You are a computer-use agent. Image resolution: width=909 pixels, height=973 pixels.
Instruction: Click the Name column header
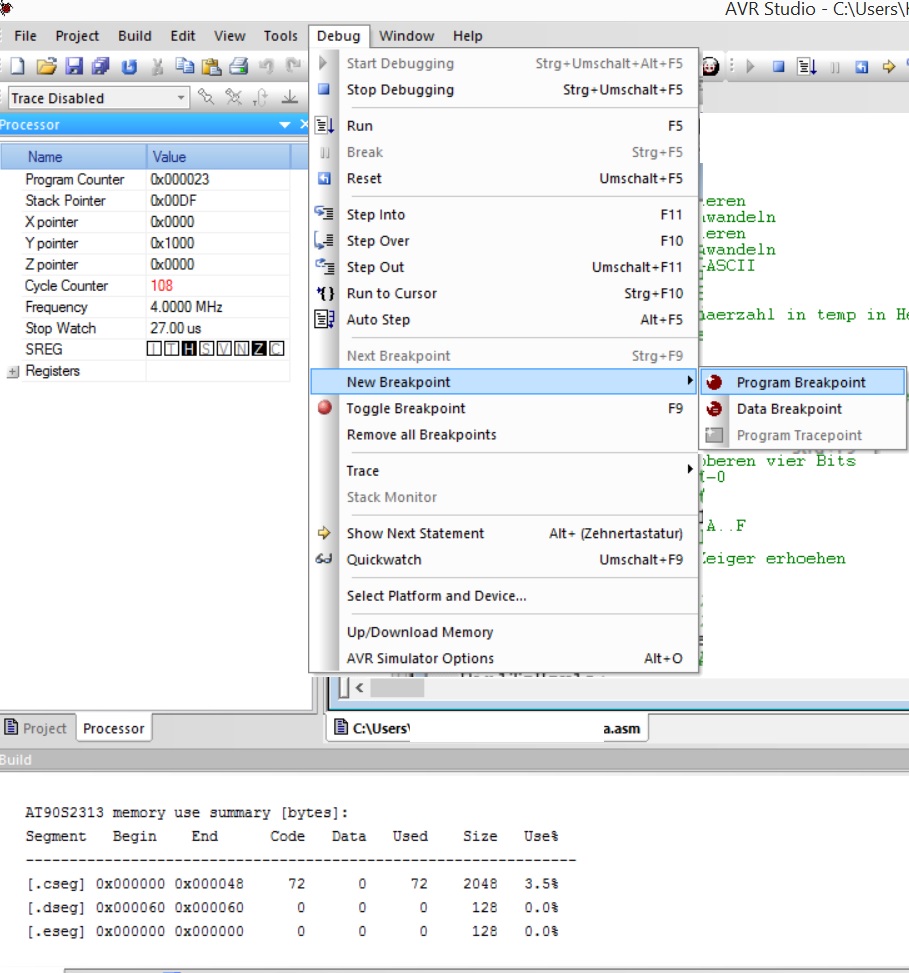[x=74, y=156]
